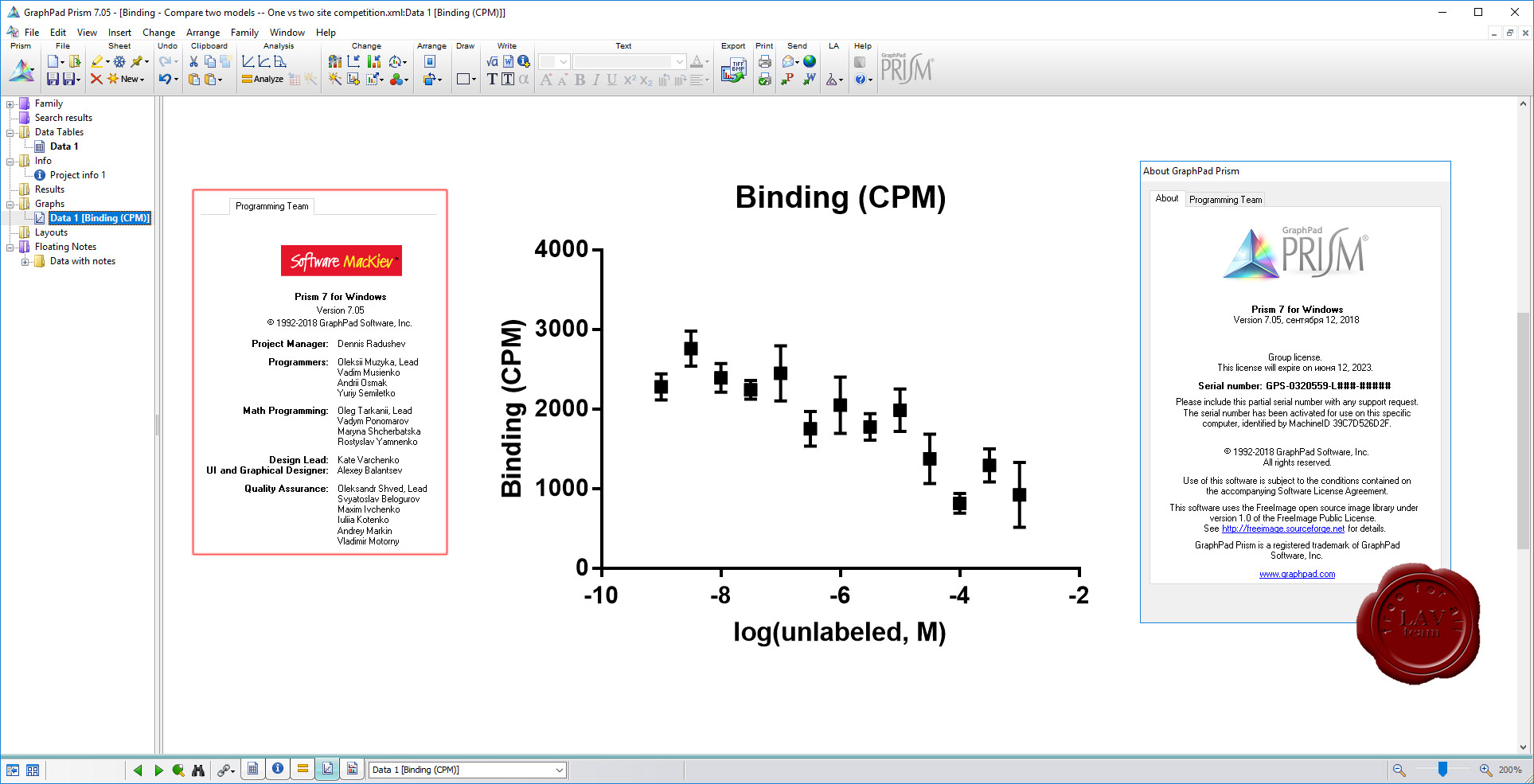
Task: Go to next sheet with green right arrow
Action: tap(158, 770)
